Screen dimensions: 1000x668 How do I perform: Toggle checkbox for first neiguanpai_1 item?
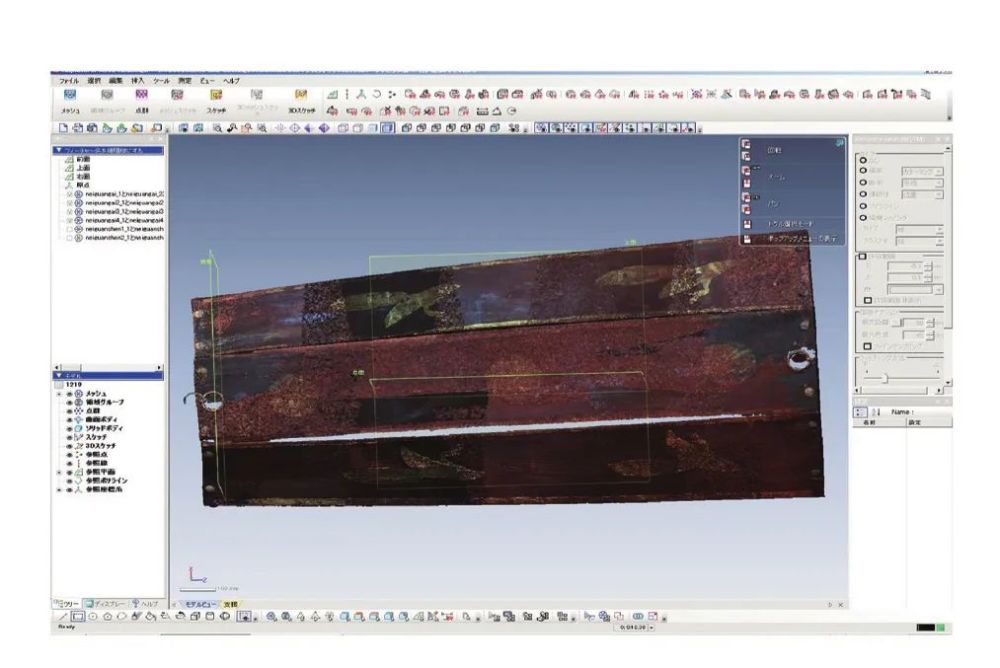(70, 194)
